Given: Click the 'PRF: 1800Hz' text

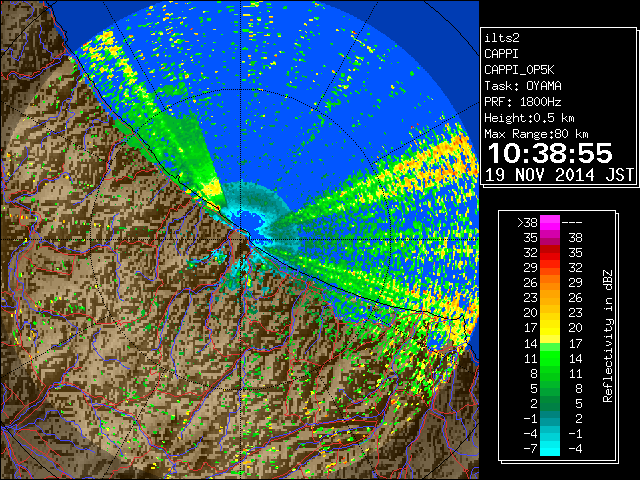Looking at the screenshot, I should point(523,102).
